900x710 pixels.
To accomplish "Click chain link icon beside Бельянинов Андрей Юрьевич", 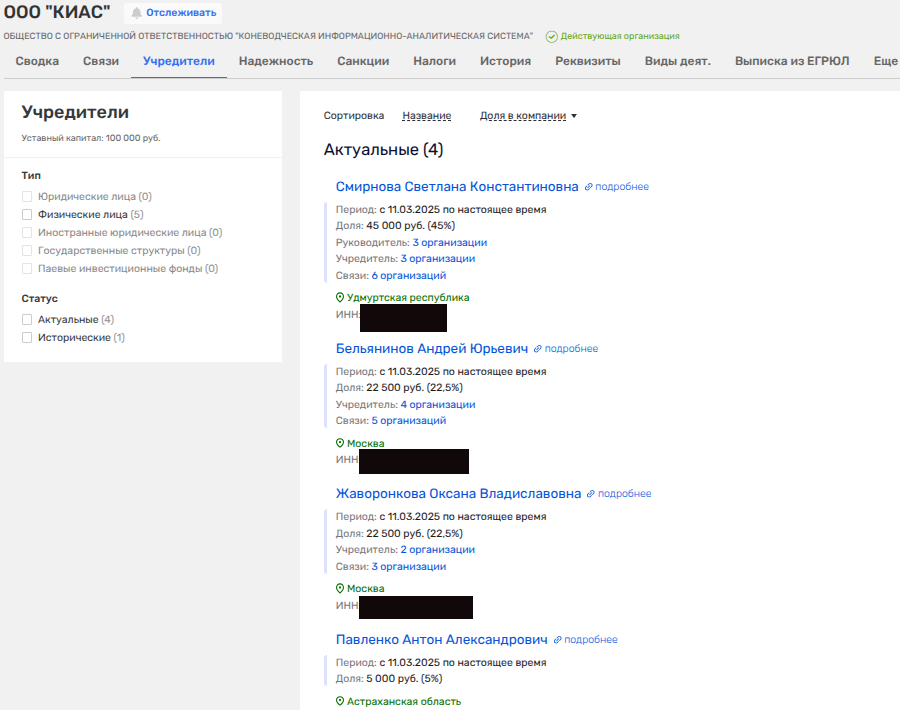I will [x=538, y=349].
